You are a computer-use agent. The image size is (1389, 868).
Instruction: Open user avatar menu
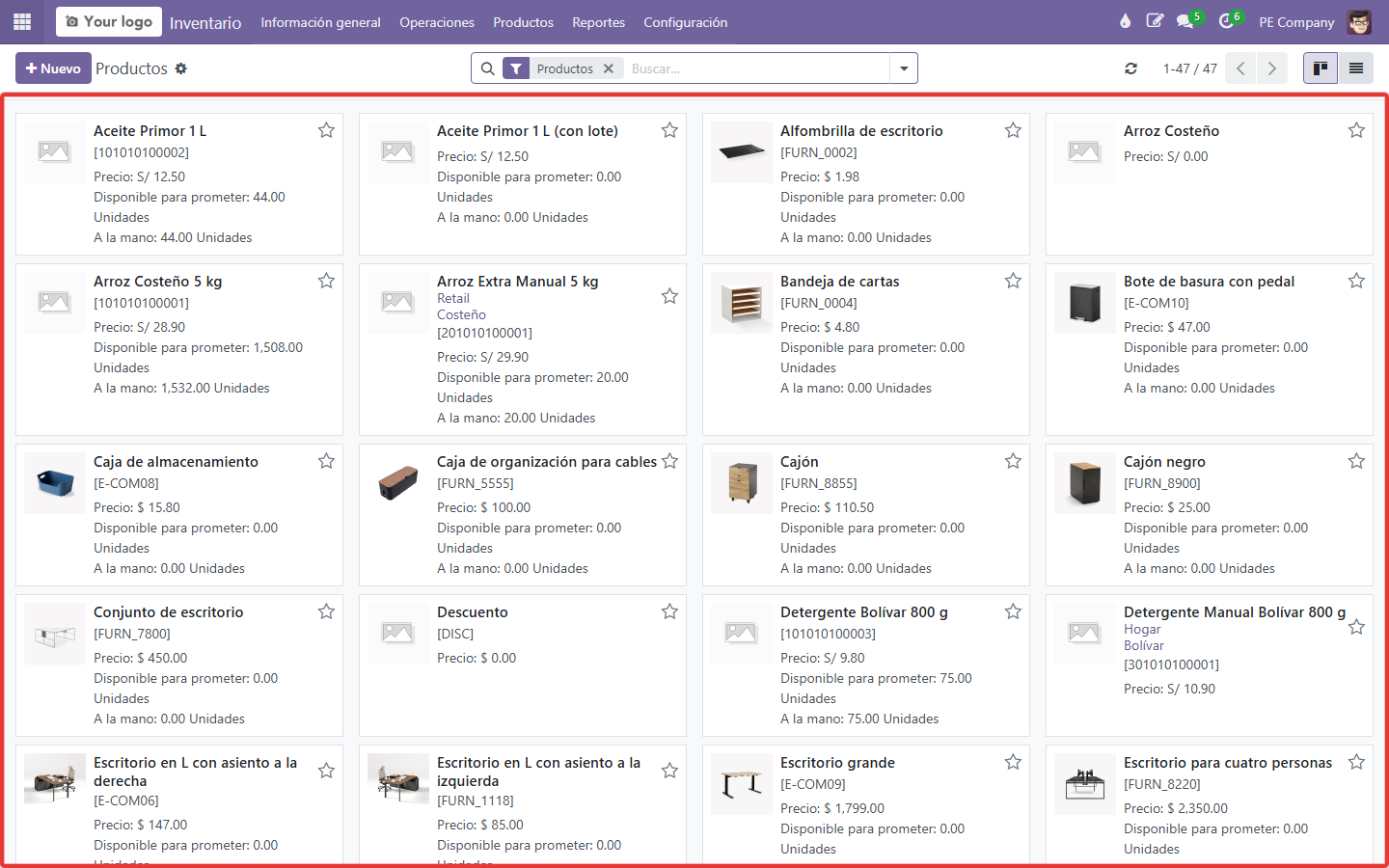click(x=1359, y=21)
